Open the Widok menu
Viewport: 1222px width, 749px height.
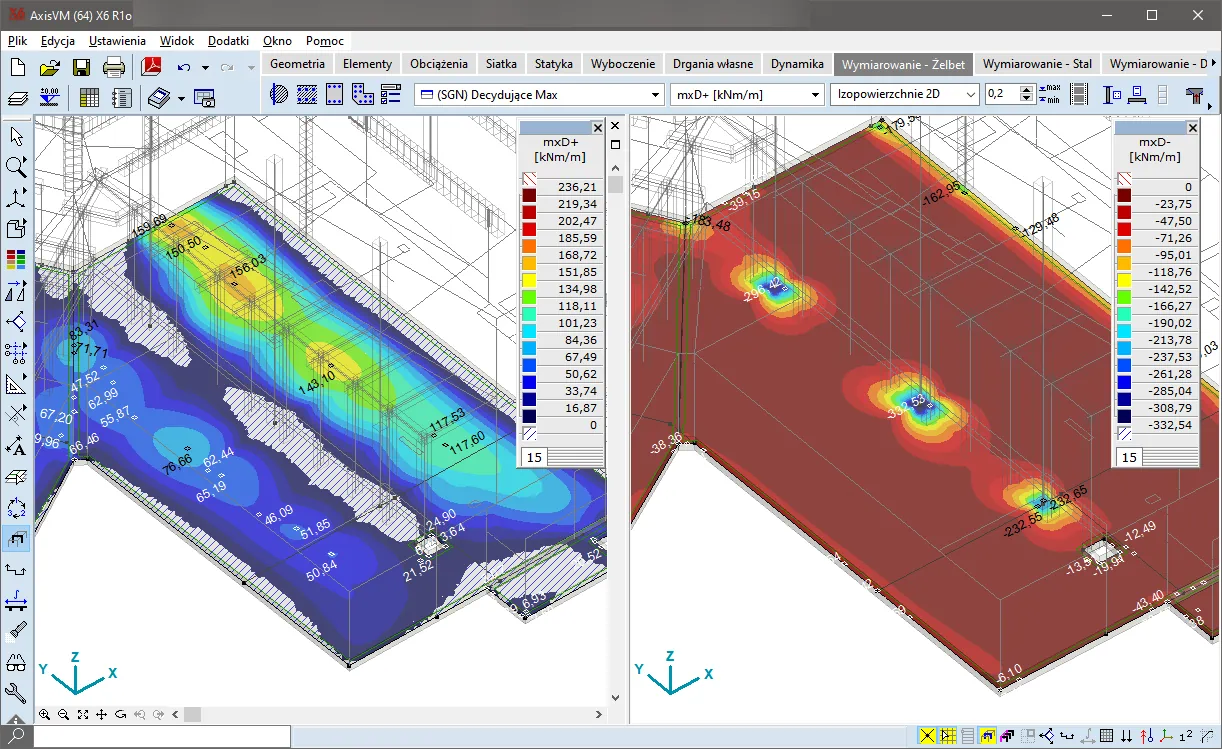[176, 41]
